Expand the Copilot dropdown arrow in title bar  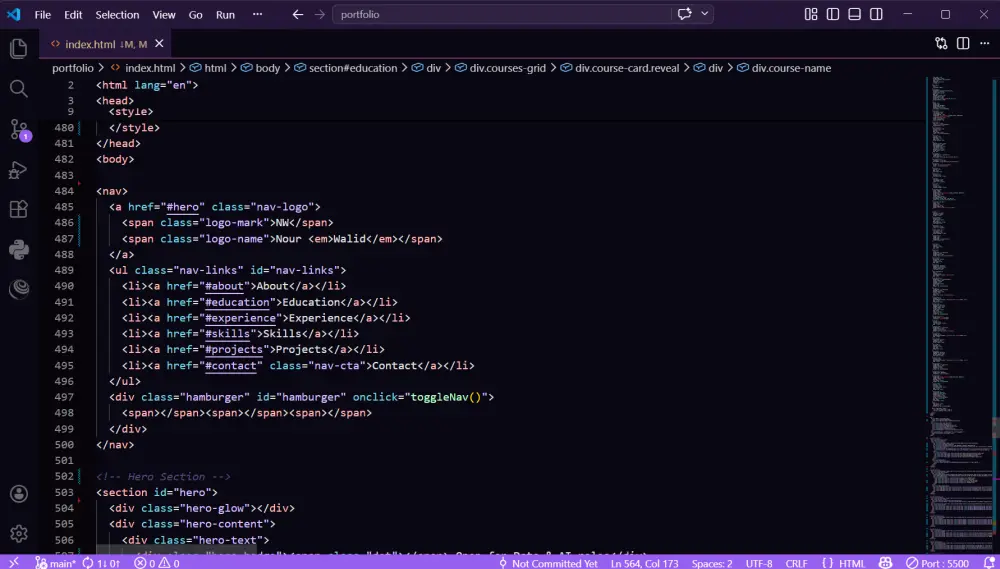click(705, 14)
